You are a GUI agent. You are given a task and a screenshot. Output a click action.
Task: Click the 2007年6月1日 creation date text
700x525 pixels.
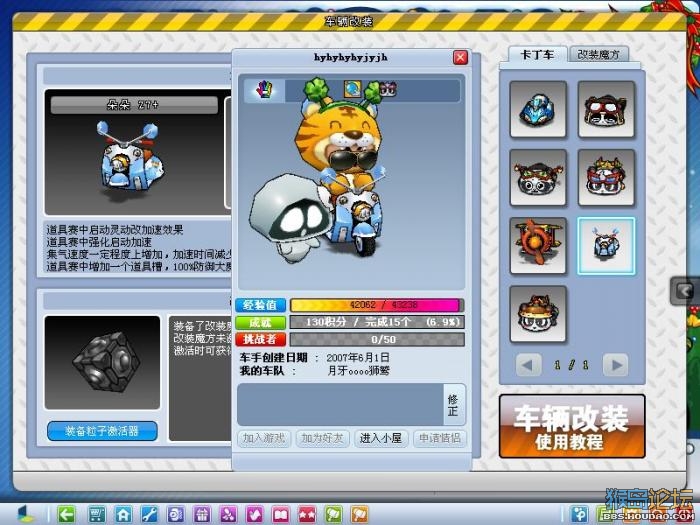(358, 358)
